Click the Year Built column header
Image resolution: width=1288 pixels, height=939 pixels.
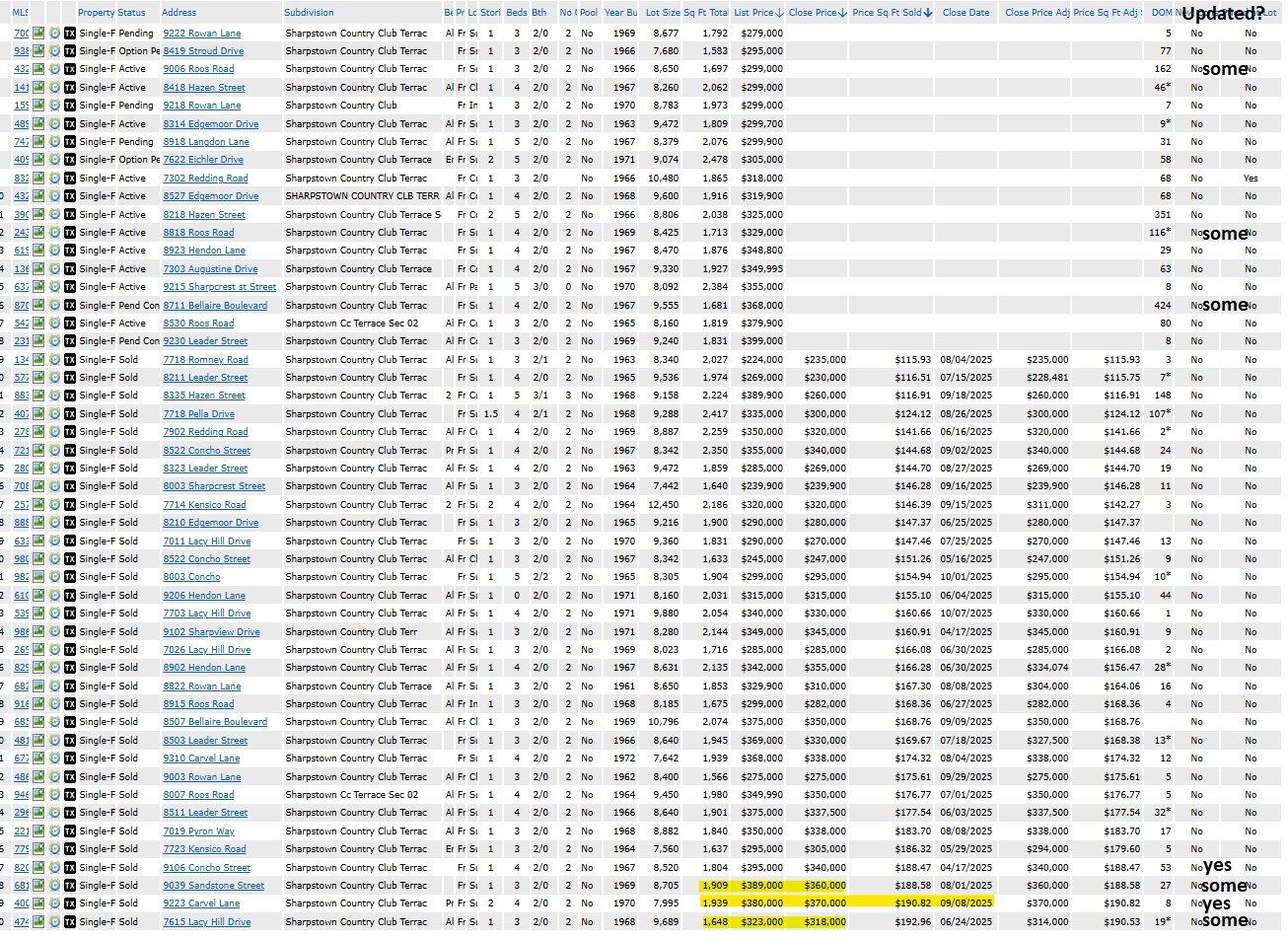(x=620, y=13)
